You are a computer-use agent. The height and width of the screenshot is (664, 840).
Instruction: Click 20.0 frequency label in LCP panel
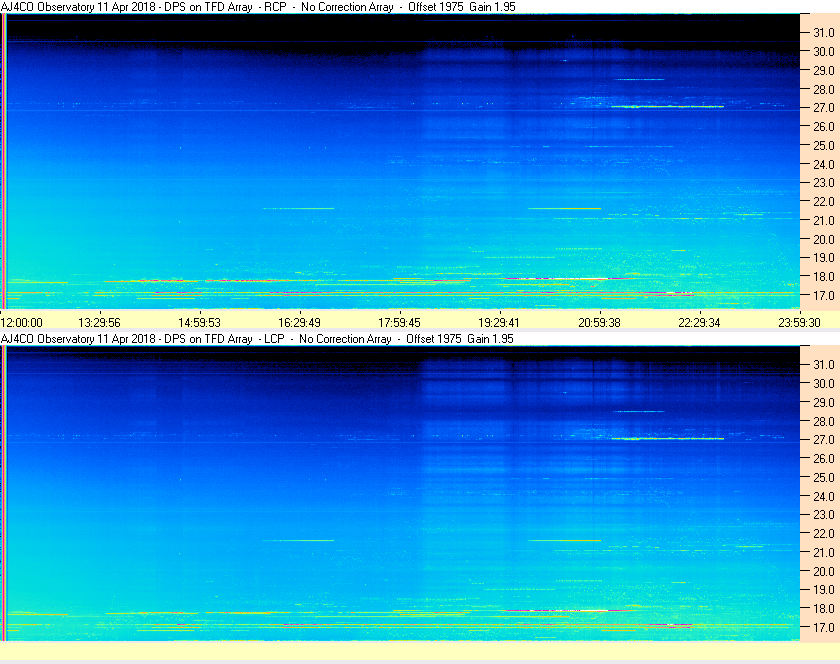point(824,571)
